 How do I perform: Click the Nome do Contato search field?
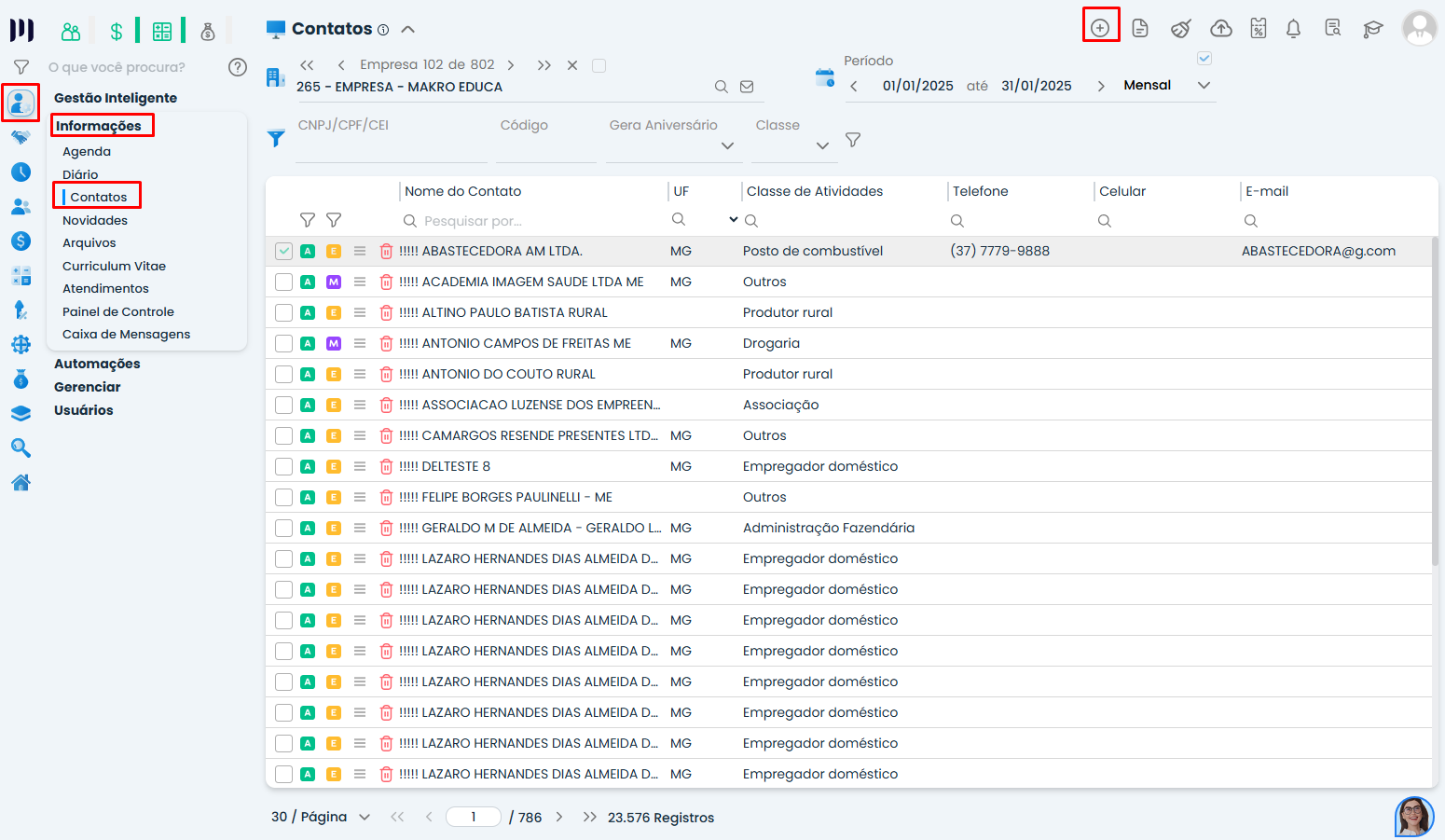pyautogui.click(x=531, y=221)
